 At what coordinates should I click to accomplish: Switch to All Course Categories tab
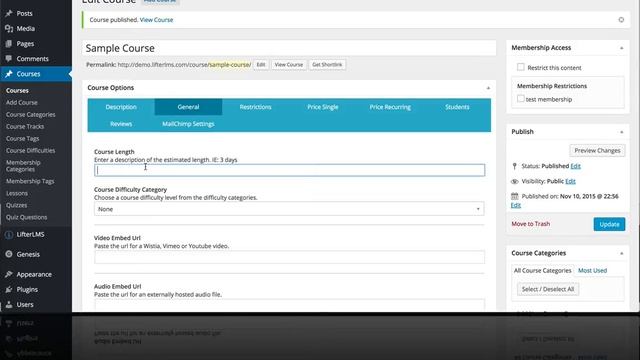(542, 271)
